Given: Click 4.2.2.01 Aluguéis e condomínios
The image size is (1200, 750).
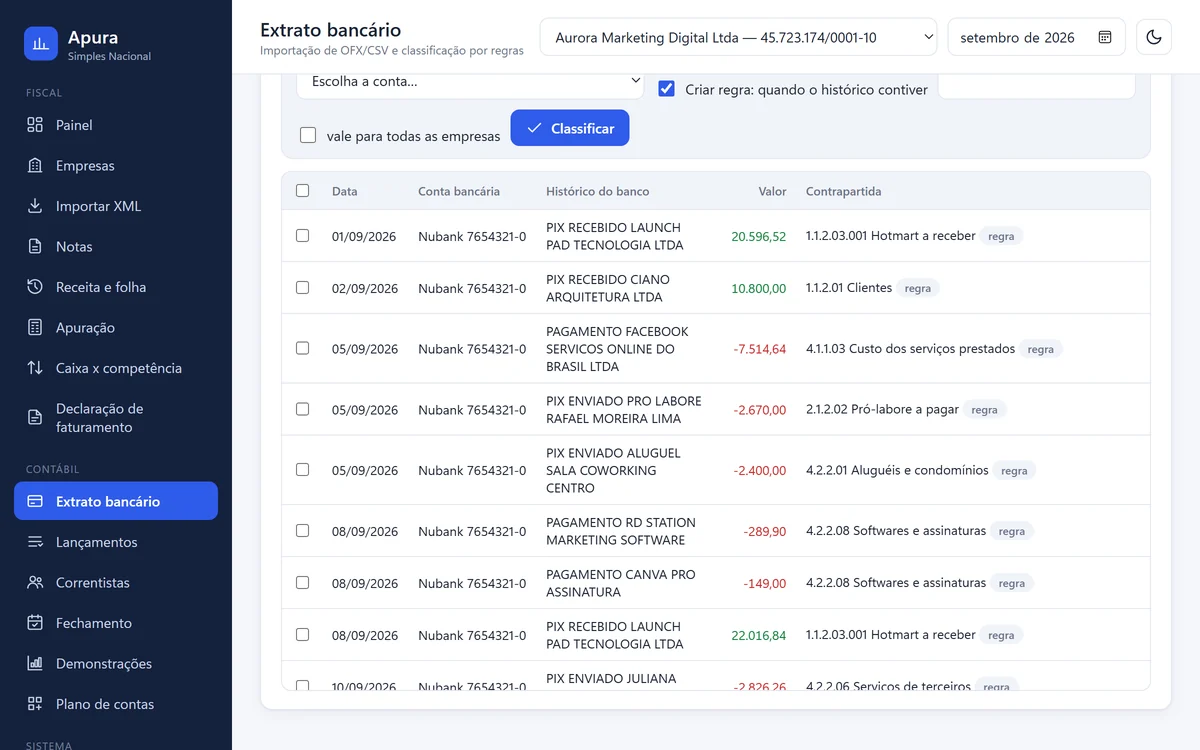Looking at the screenshot, I should click(x=897, y=470).
